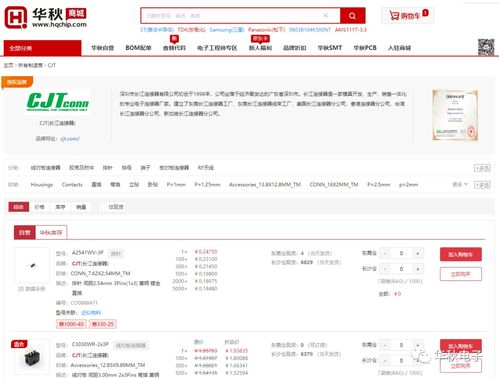Click hot search link Panasonic(松下)
The width and height of the screenshot is (499, 378).
point(266,30)
